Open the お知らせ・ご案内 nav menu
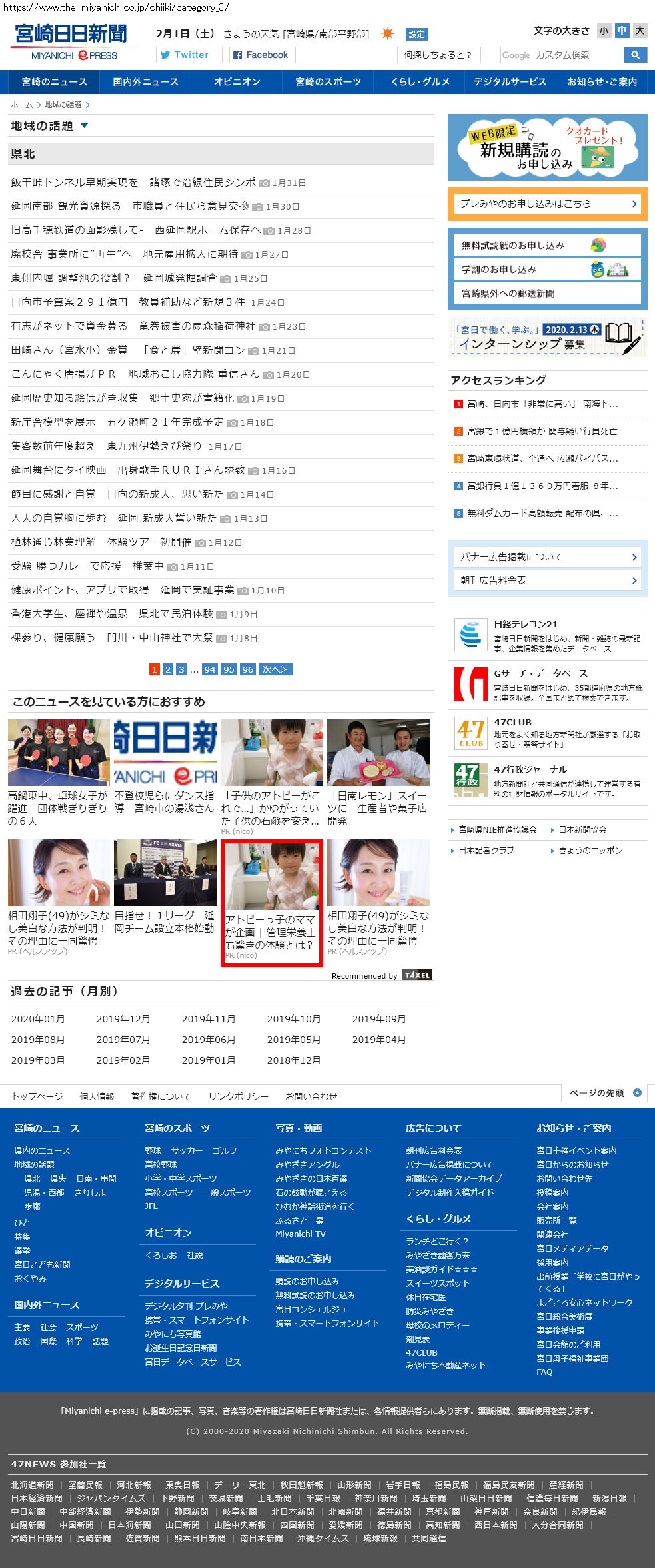Viewport: 655px width, 1568px height. click(602, 82)
